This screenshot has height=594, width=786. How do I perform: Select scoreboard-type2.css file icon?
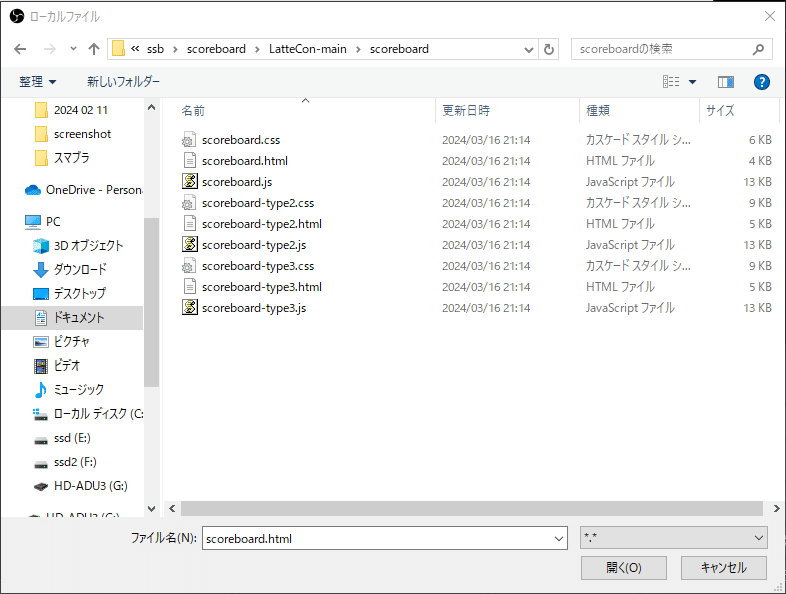189,203
